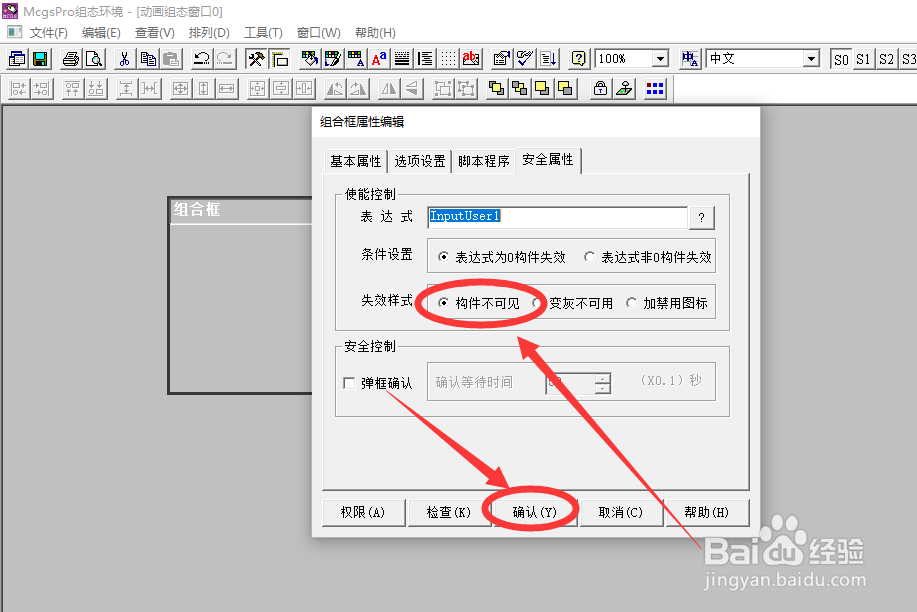The height and width of the screenshot is (612, 917).
Task: Switch to the 脚本程序 tab
Action: point(484,161)
